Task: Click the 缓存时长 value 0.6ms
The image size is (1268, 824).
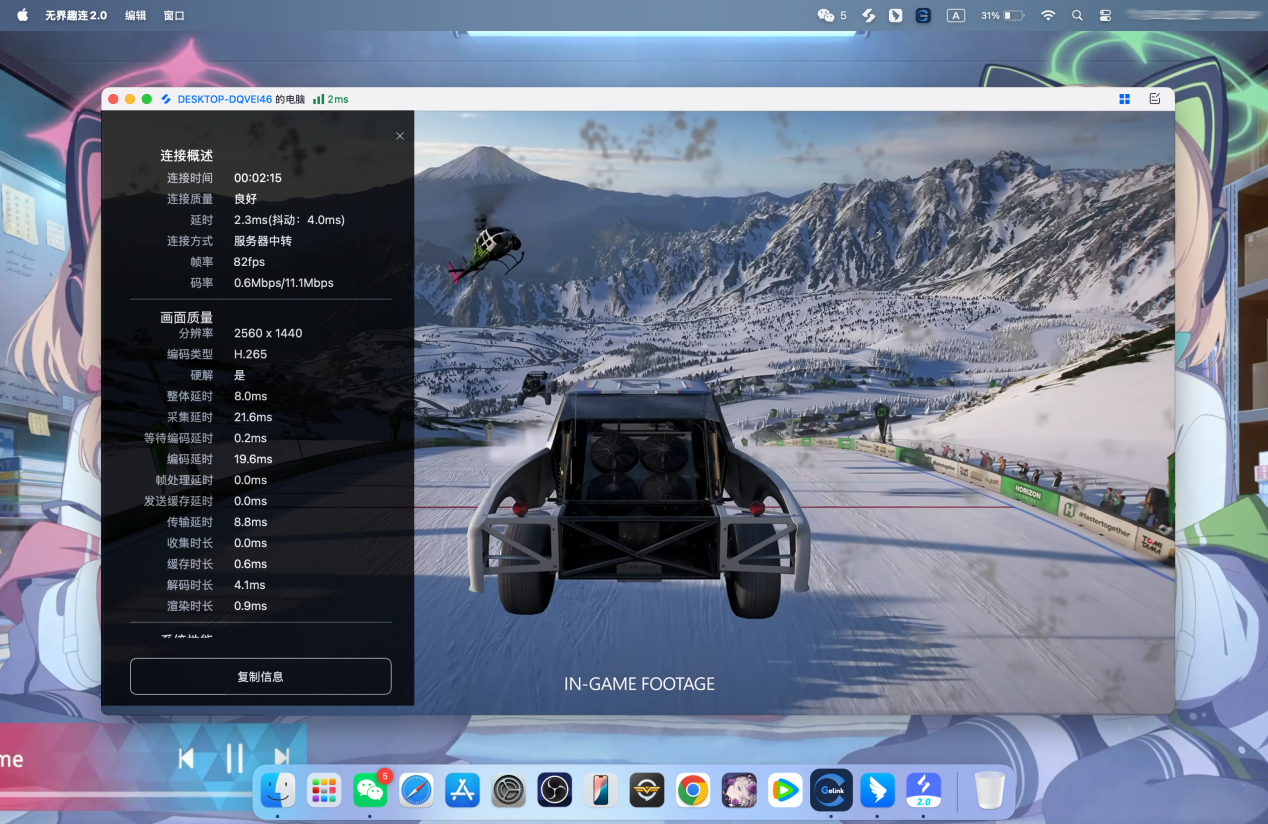Action: [250, 564]
